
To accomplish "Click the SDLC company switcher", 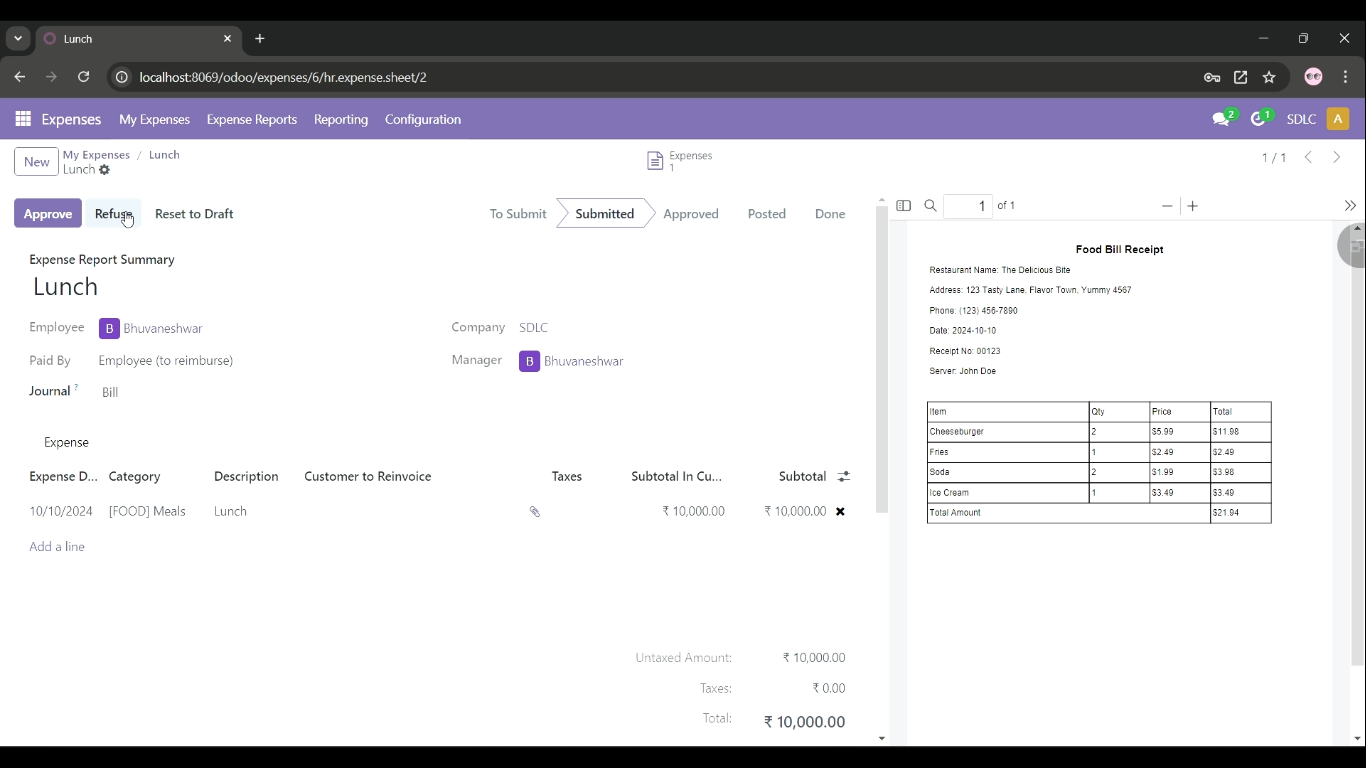I will pyautogui.click(x=1301, y=119).
